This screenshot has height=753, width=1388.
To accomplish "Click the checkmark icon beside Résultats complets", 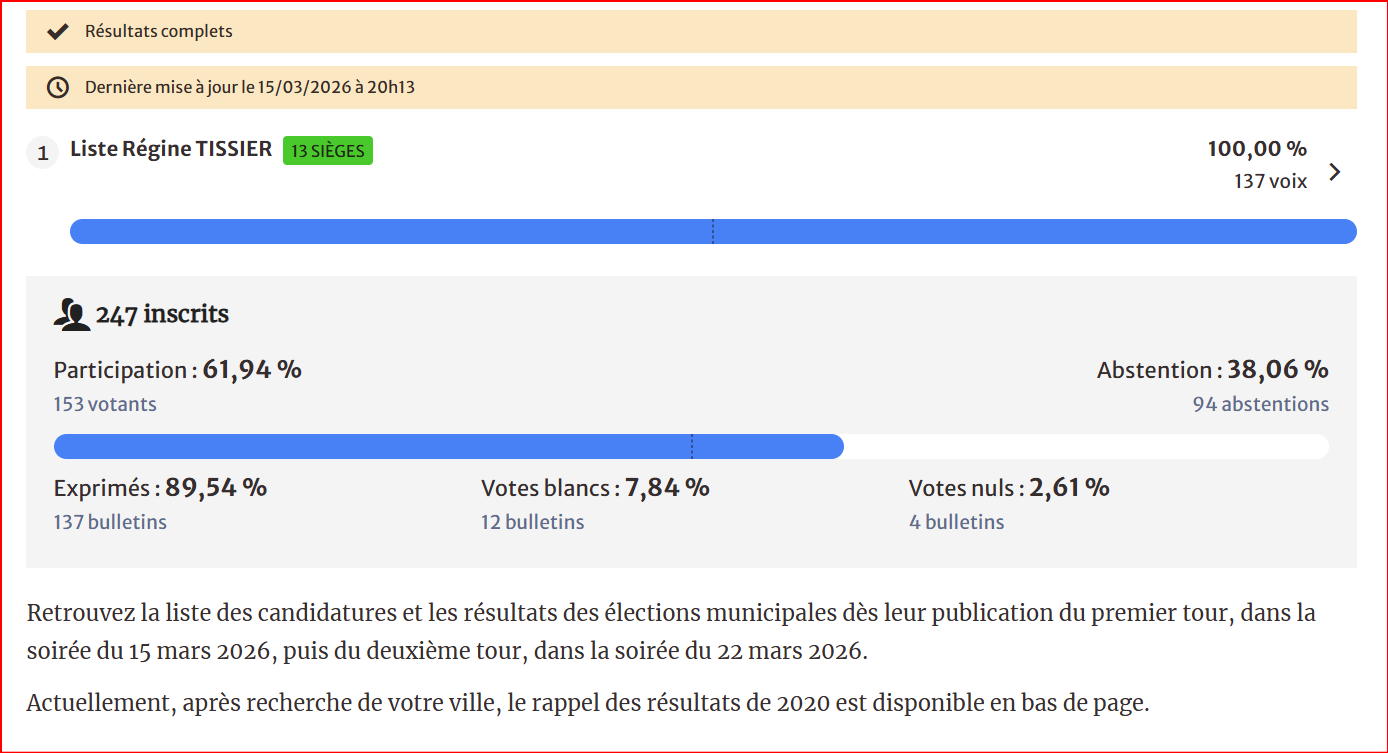I will click(x=57, y=31).
